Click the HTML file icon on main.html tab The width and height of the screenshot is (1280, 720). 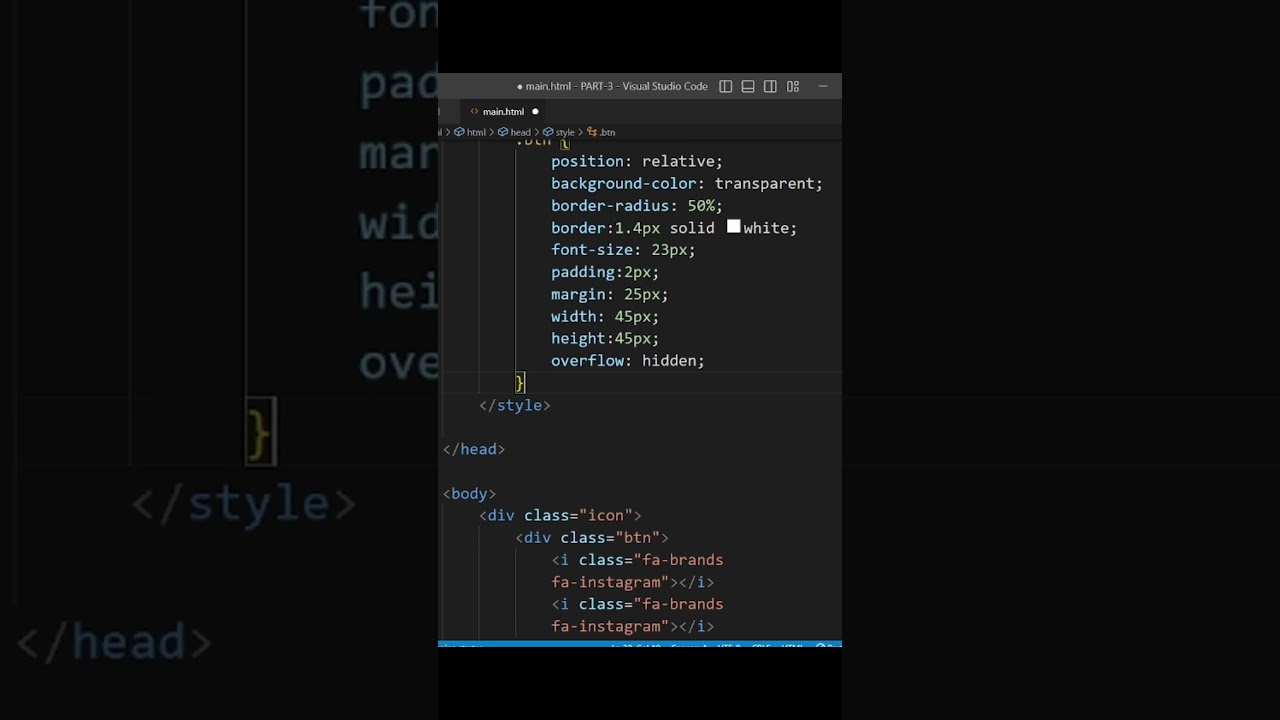(x=474, y=112)
